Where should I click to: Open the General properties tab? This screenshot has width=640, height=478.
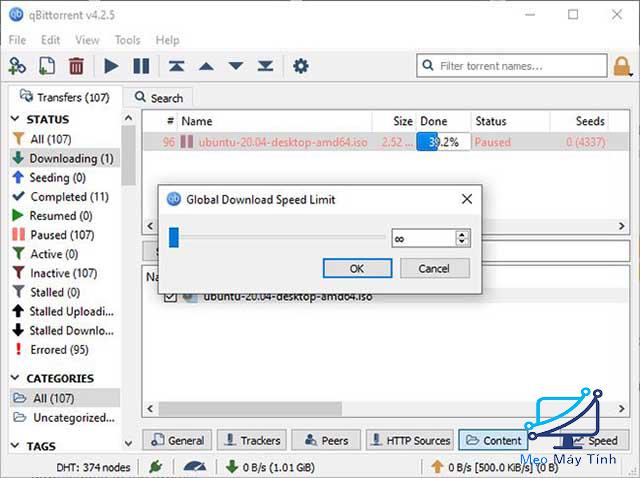click(x=177, y=440)
